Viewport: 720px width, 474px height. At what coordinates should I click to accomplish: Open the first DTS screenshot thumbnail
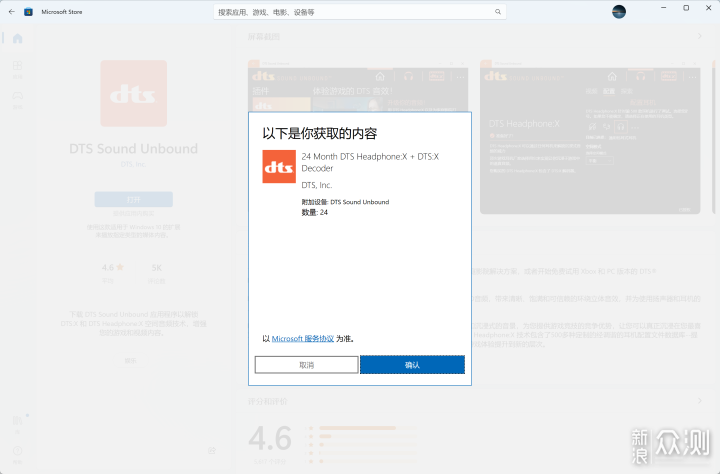[x=358, y=86]
